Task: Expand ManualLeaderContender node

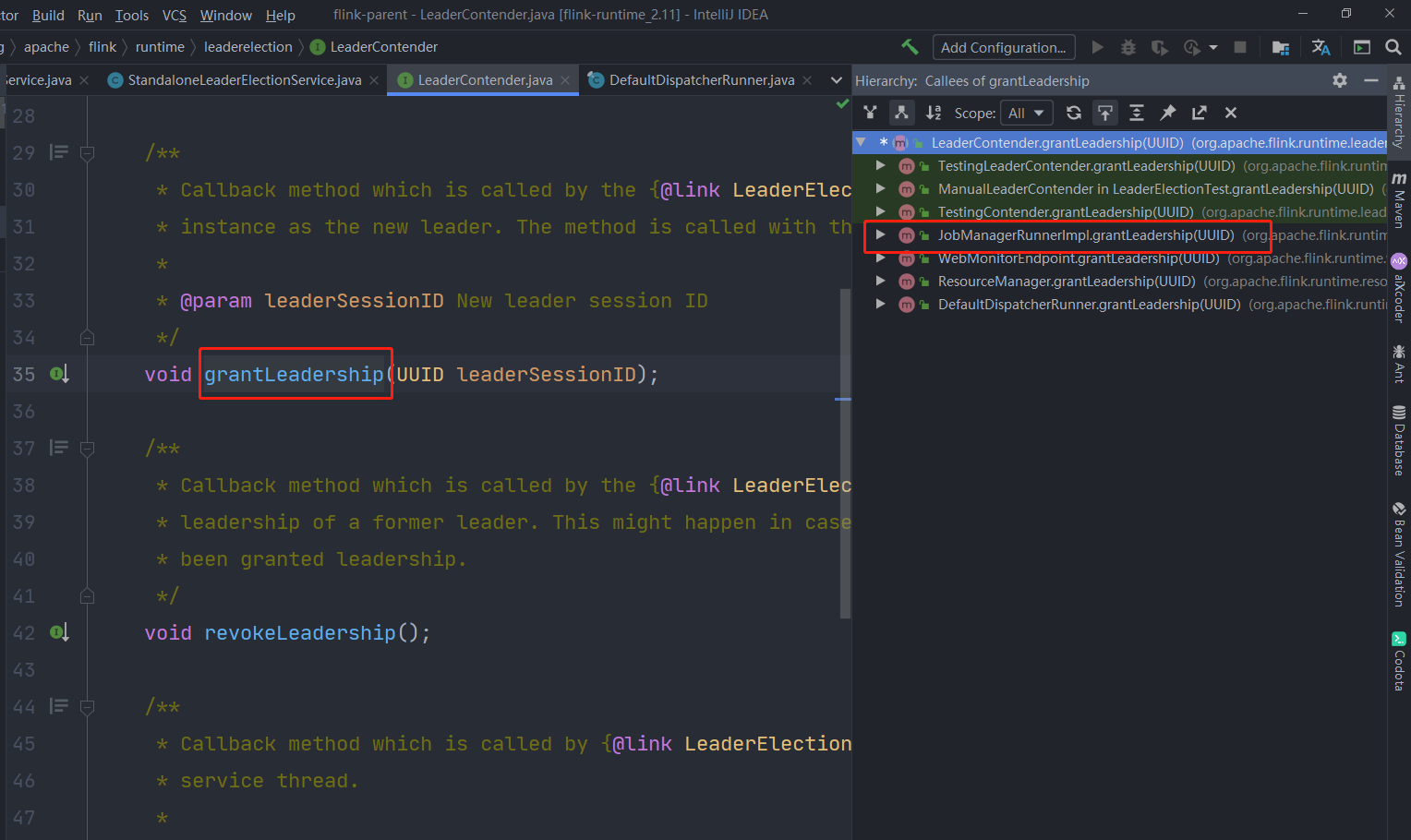Action: [881, 188]
